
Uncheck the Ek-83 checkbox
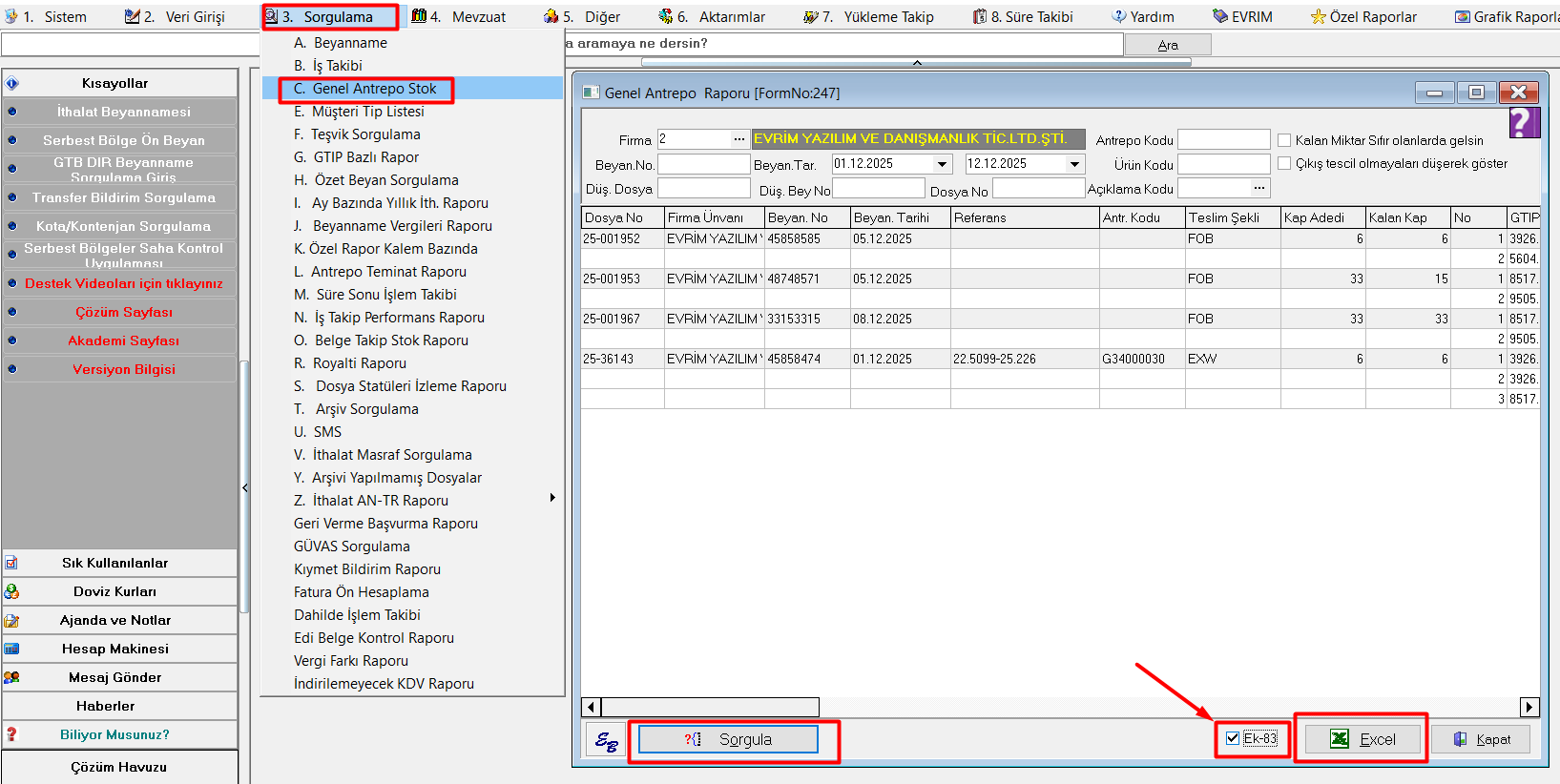click(1233, 739)
